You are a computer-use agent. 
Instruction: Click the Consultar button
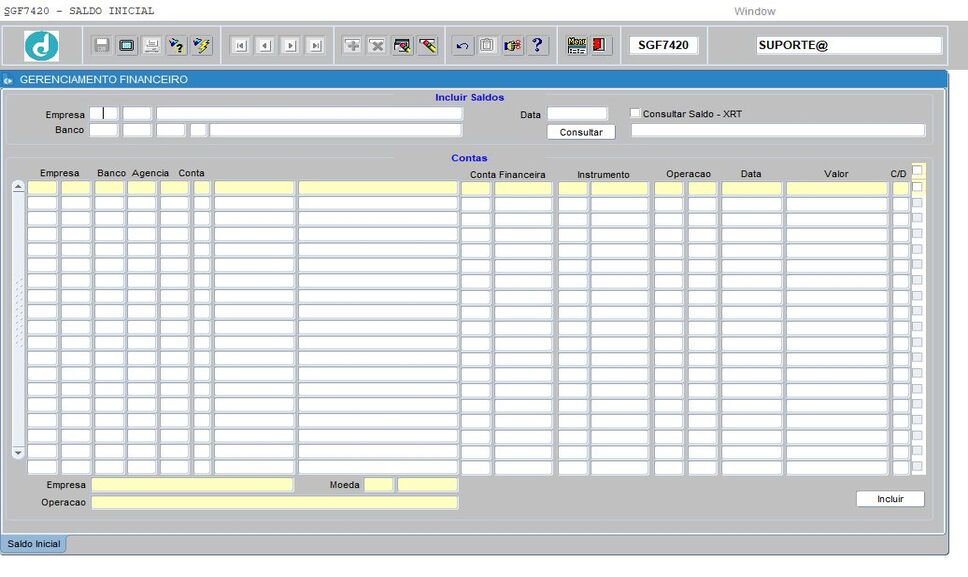(581, 132)
